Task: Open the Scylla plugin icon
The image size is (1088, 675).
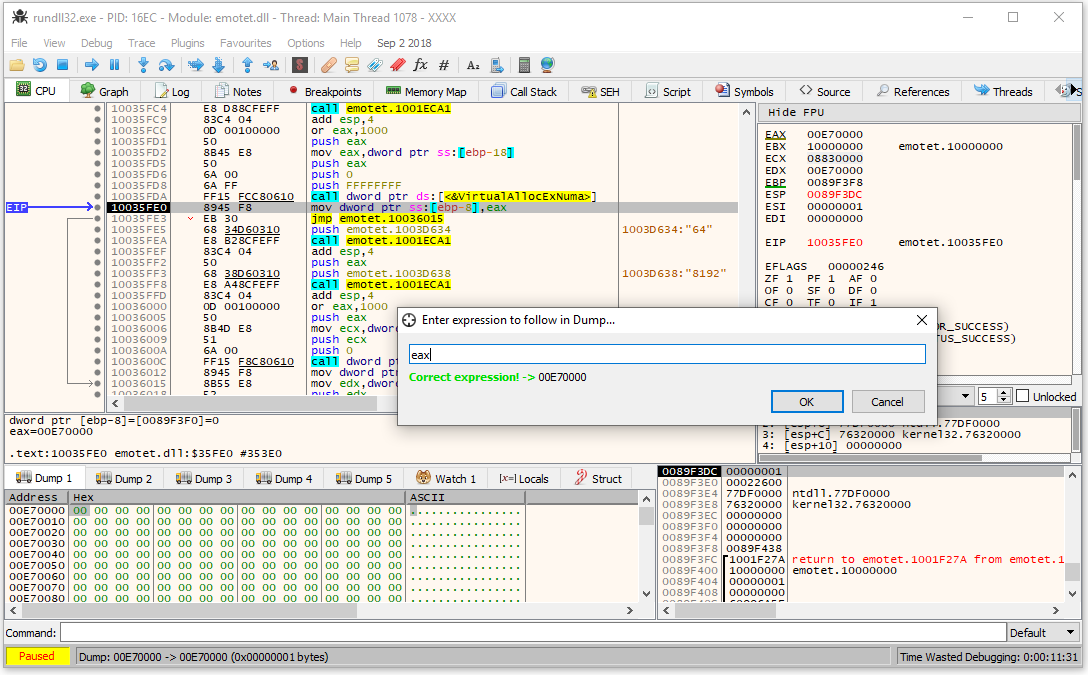Action: [x=299, y=65]
